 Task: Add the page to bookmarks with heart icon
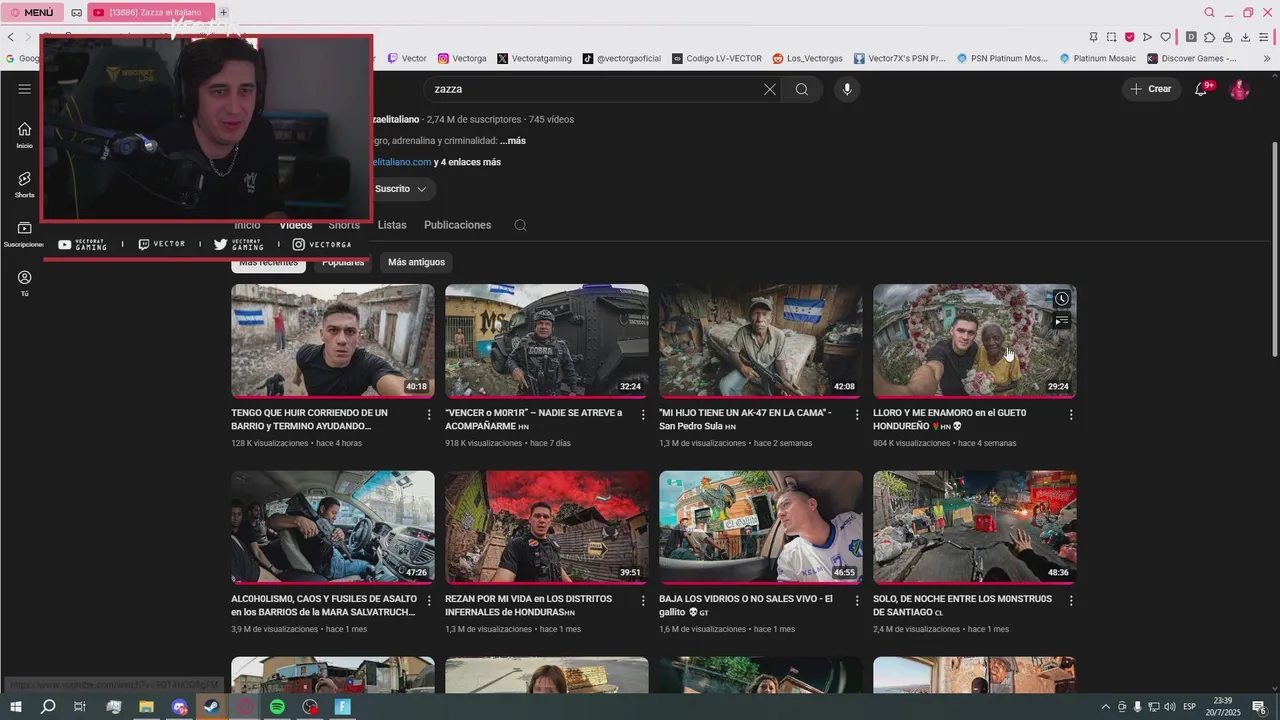click(1166, 37)
